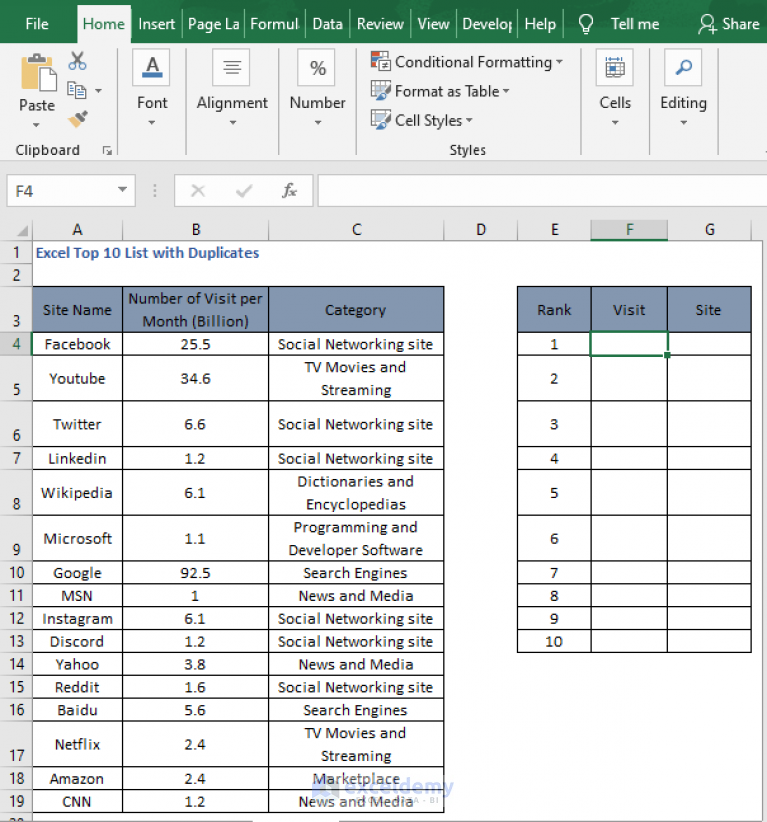The height and width of the screenshot is (822, 767).
Task: Click the Cell Styles icon
Action: 381,120
